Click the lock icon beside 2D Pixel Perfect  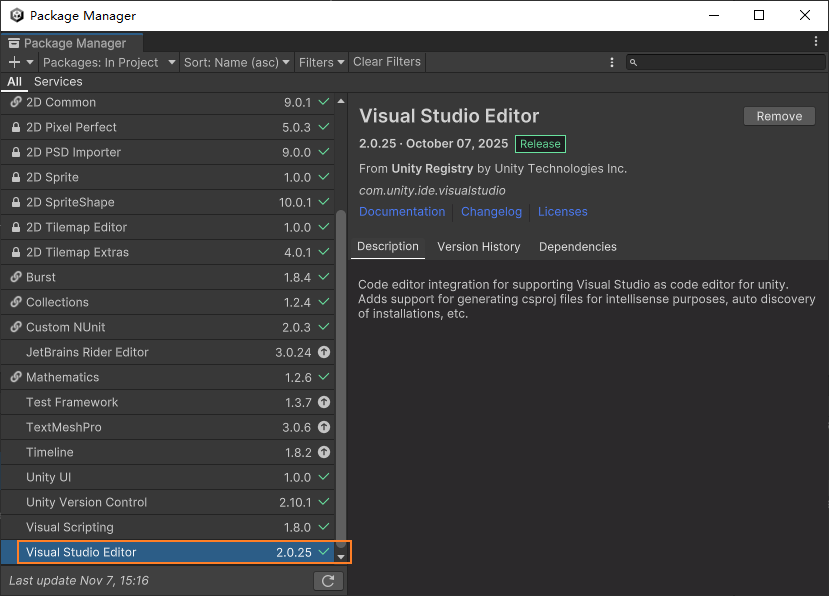click(16, 127)
